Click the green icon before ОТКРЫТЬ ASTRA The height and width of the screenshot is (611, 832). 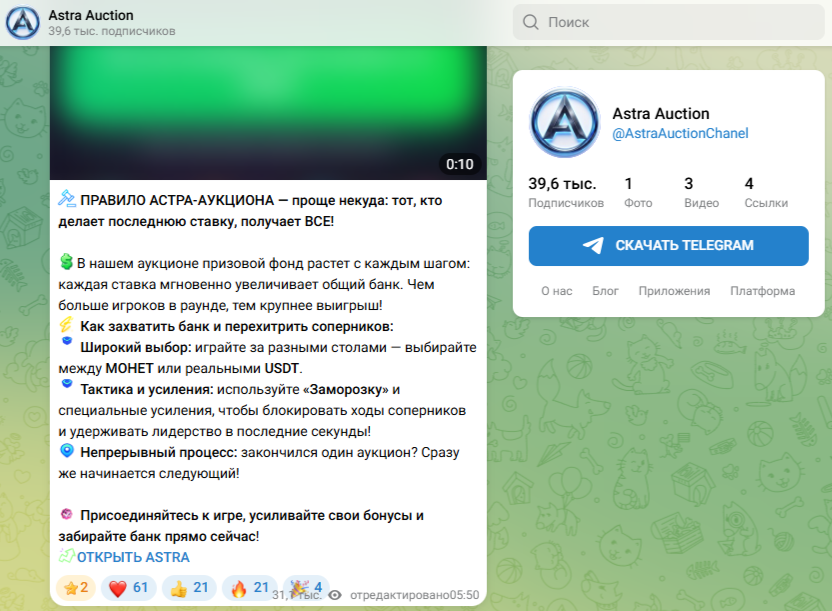pos(67,555)
